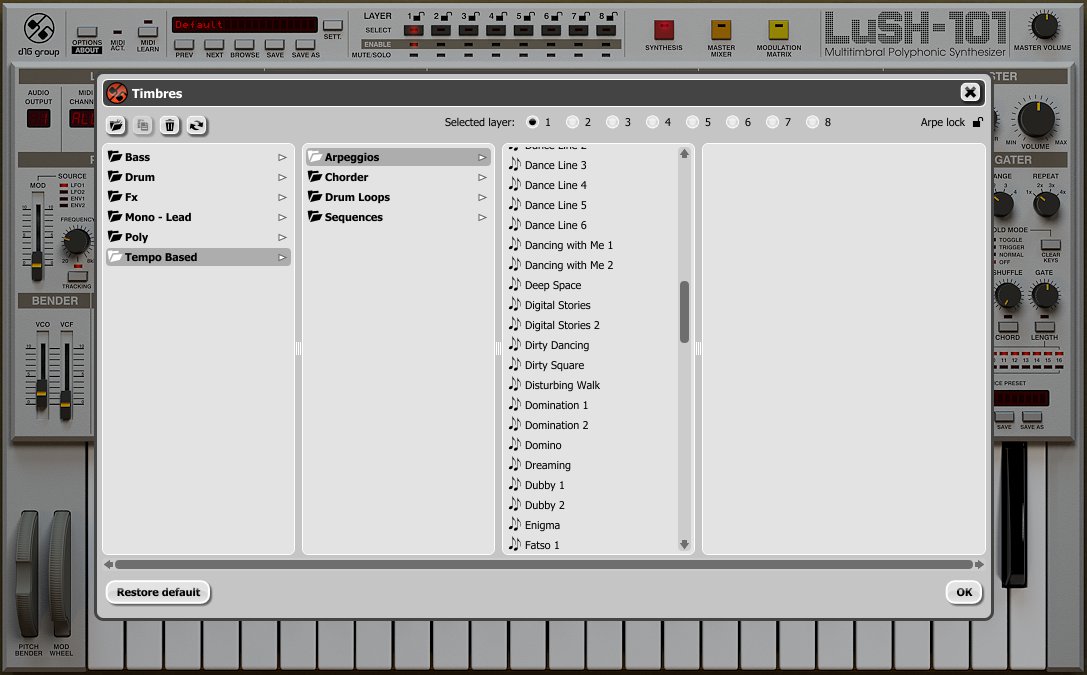
Task: Select layer 8 radio button
Action: [x=812, y=122]
